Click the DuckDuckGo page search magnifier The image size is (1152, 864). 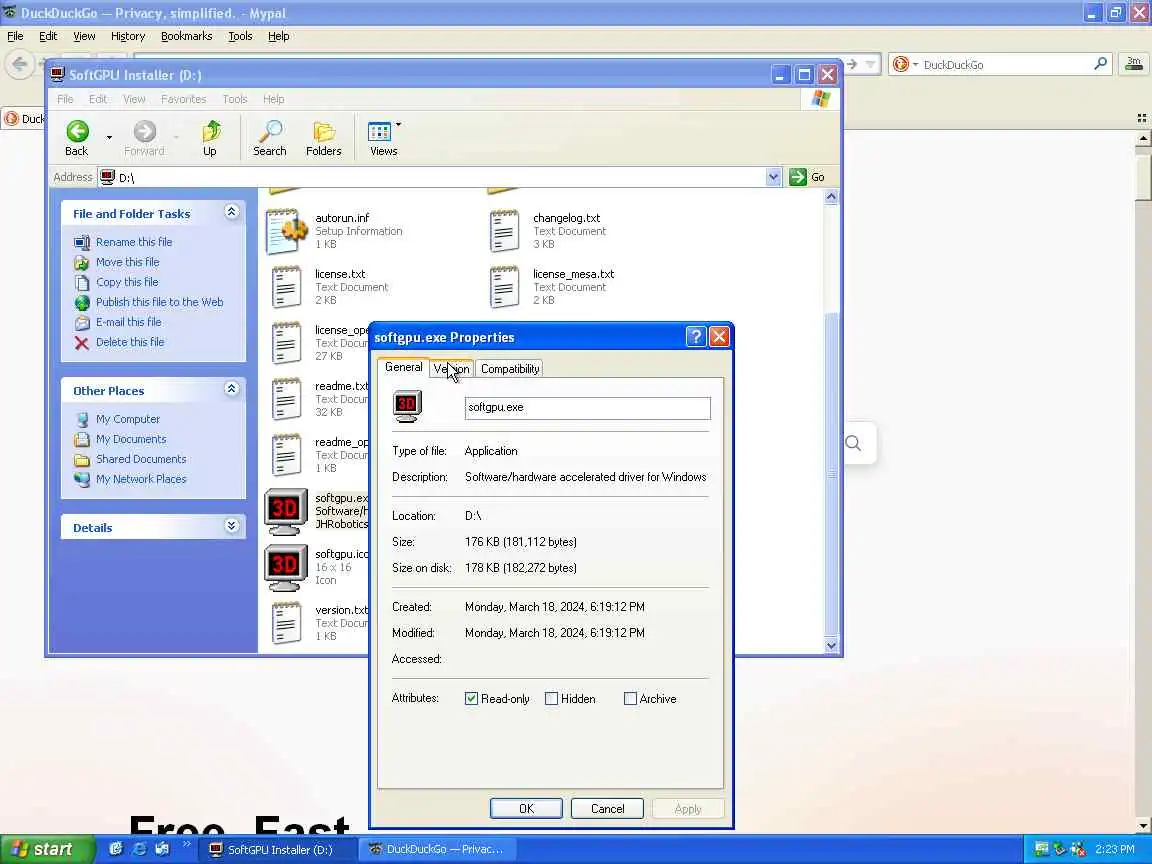click(853, 443)
